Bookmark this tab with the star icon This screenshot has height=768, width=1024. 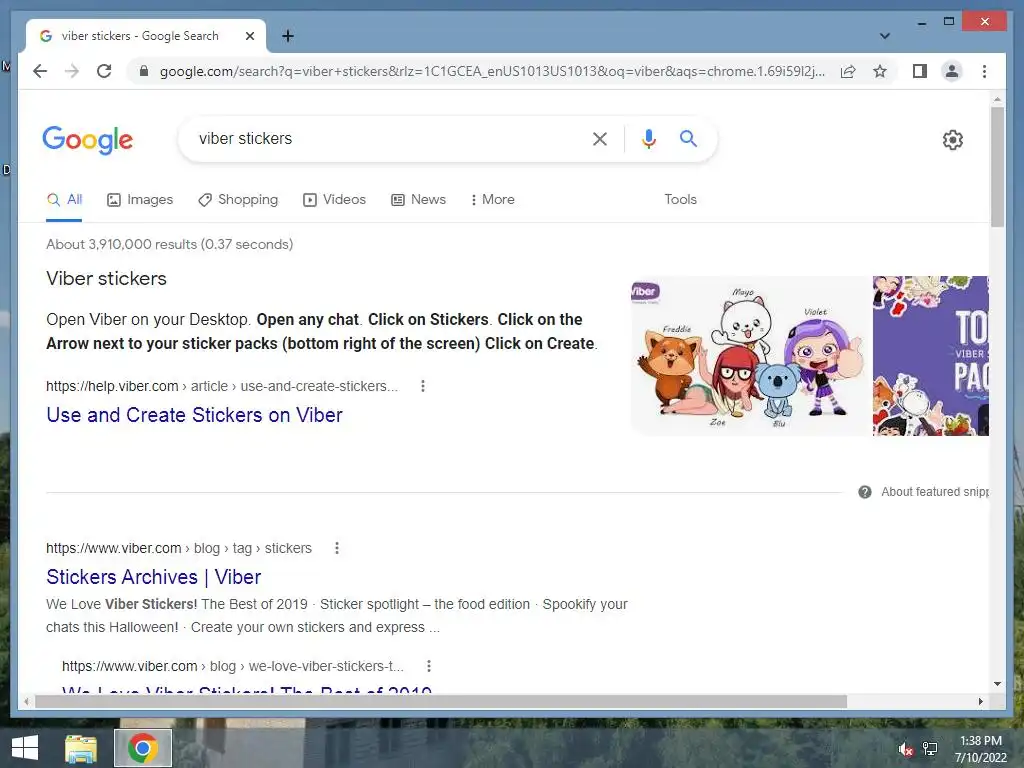pos(880,71)
